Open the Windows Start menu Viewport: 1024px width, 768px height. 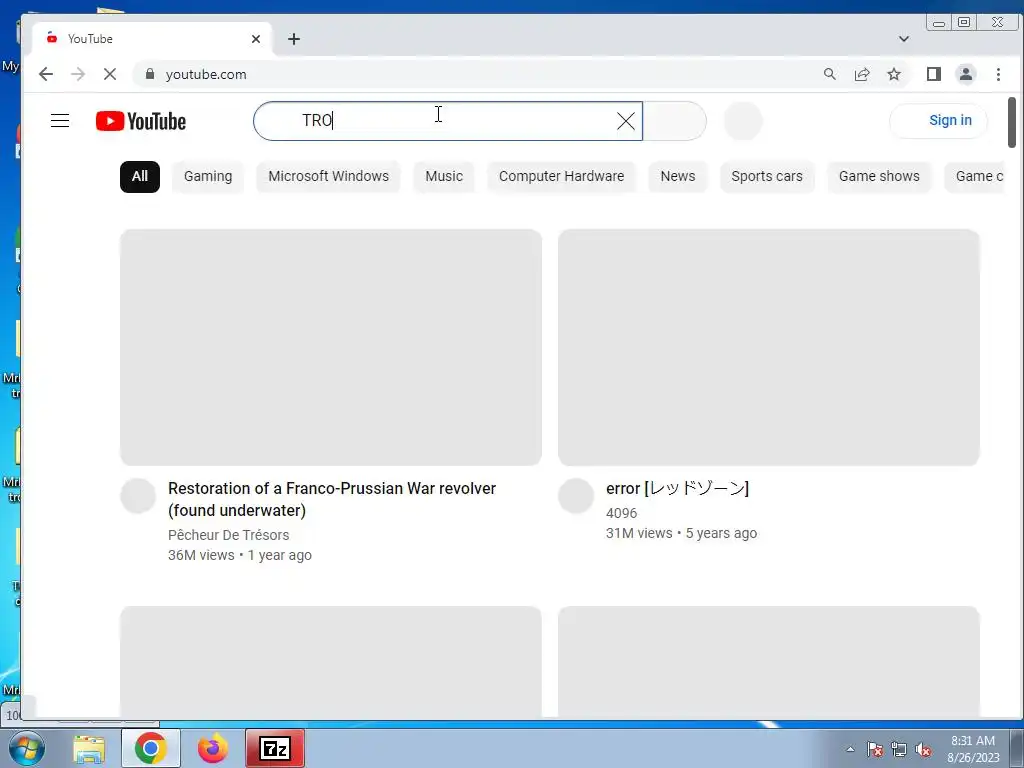26,748
